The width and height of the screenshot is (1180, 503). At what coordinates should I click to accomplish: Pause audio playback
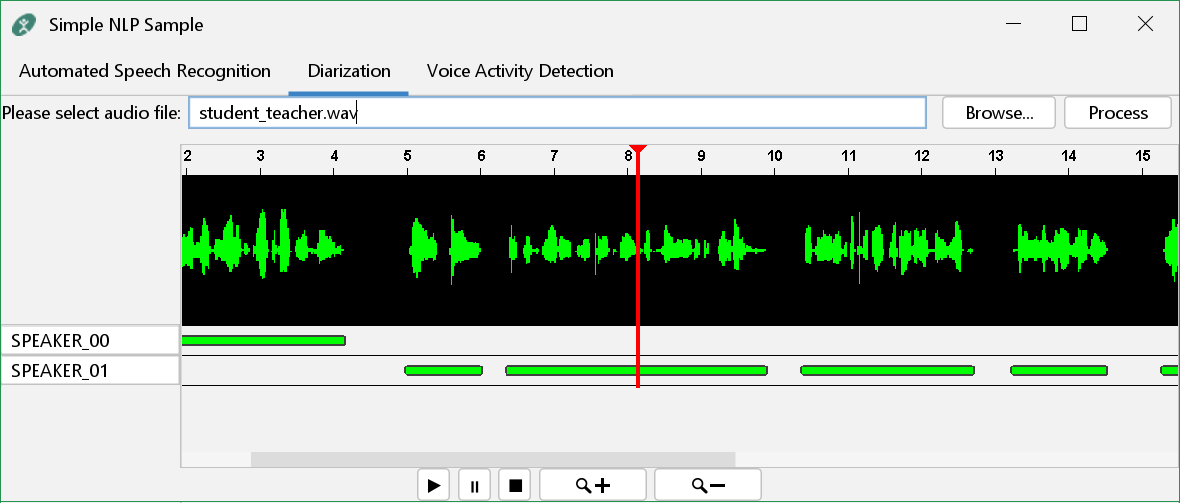point(474,485)
